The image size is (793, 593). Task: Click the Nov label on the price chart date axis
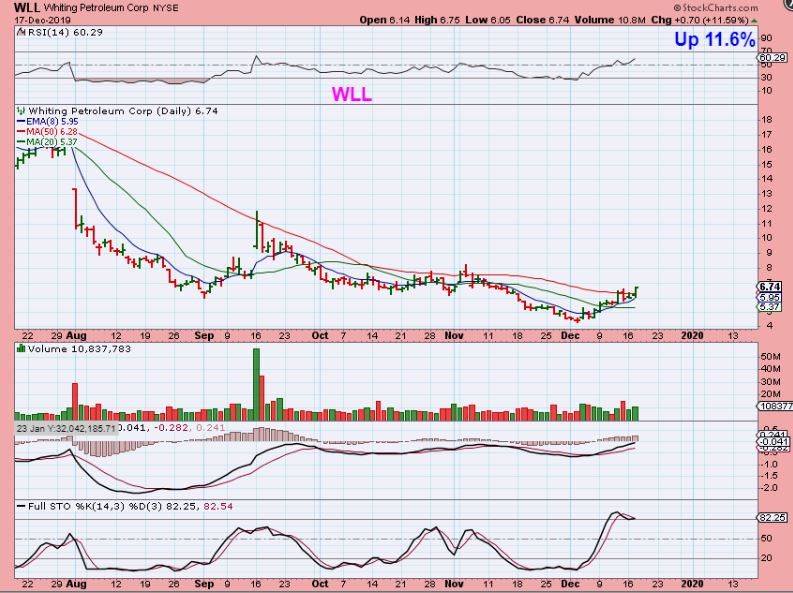454,336
